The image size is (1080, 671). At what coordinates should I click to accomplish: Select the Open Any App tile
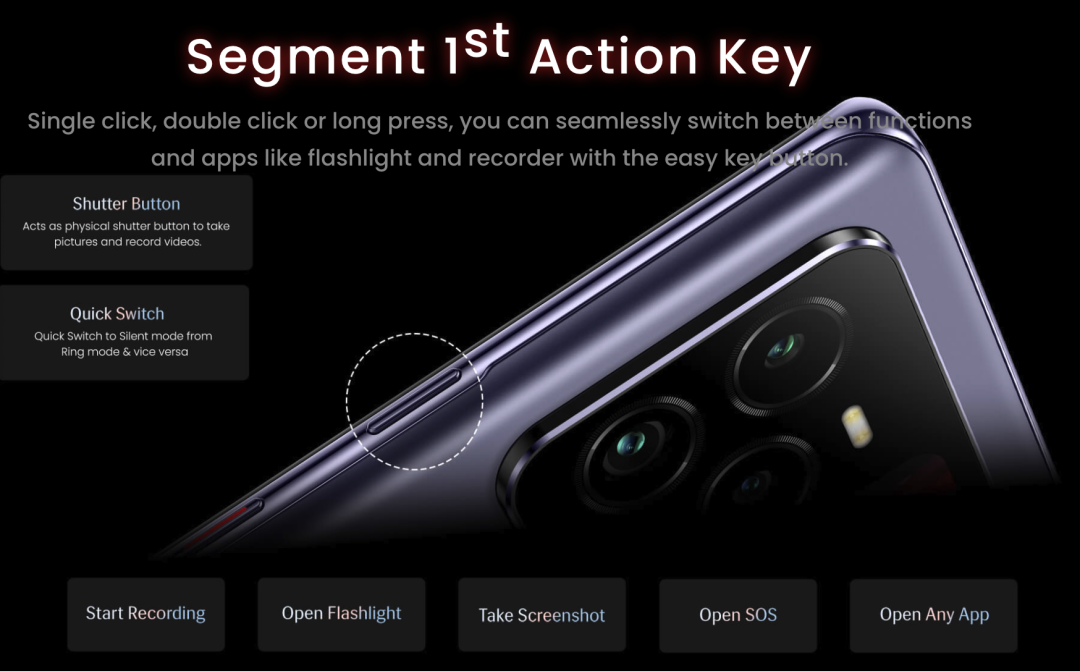(x=933, y=615)
